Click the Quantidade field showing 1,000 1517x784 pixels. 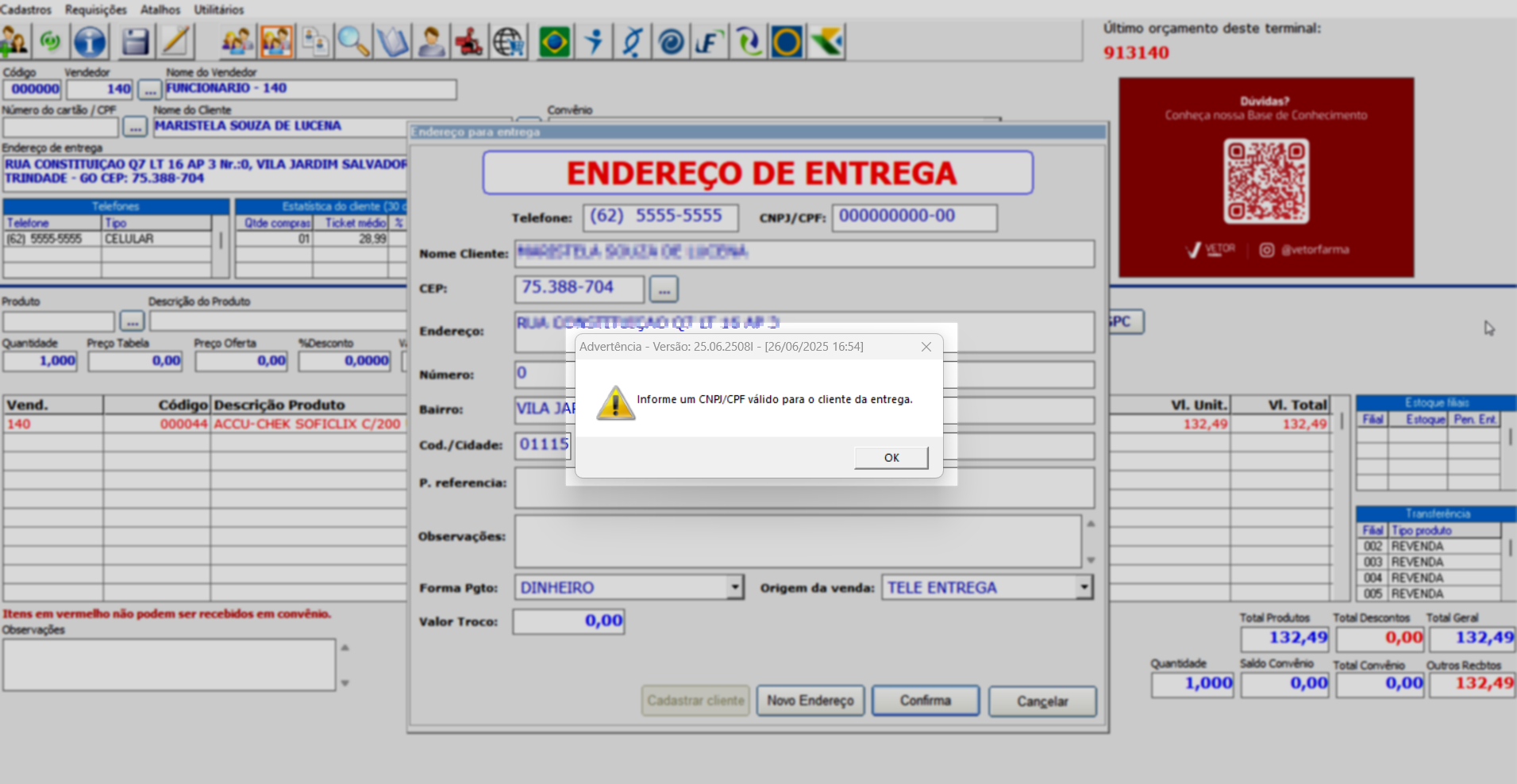(x=40, y=361)
